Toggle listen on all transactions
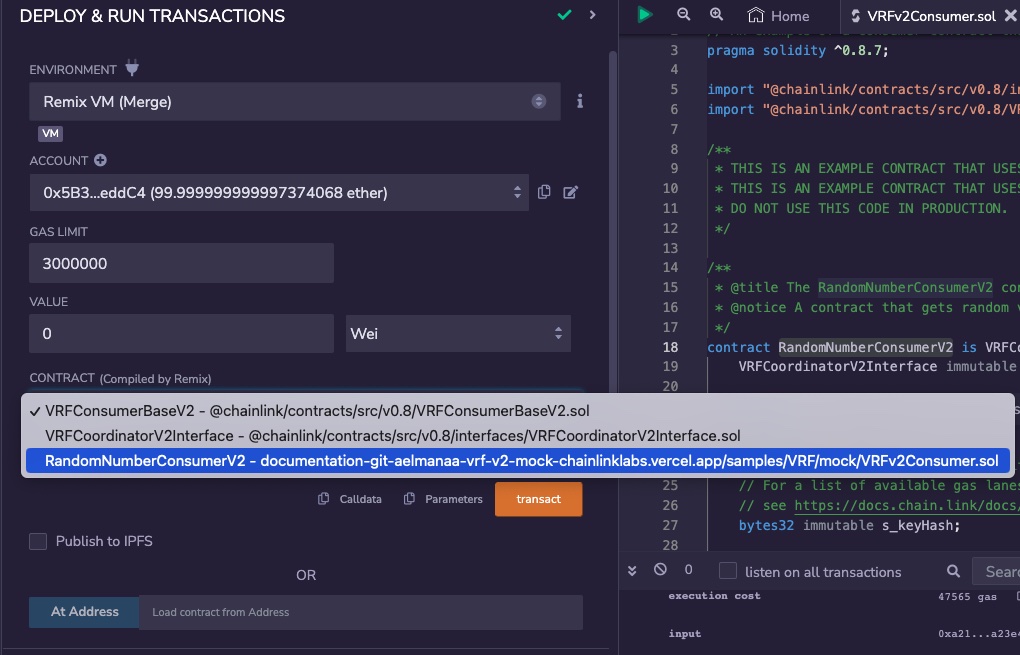The image size is (1020, 655). [729, 571]
